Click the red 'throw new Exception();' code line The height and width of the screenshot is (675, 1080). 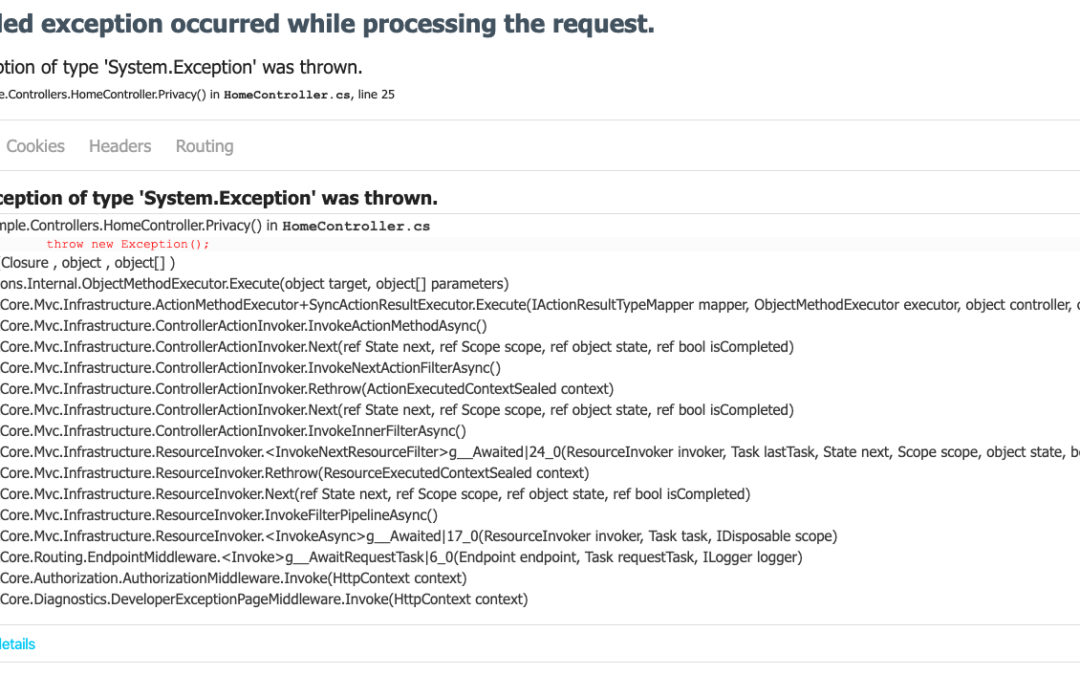click(x=128, y=244)
